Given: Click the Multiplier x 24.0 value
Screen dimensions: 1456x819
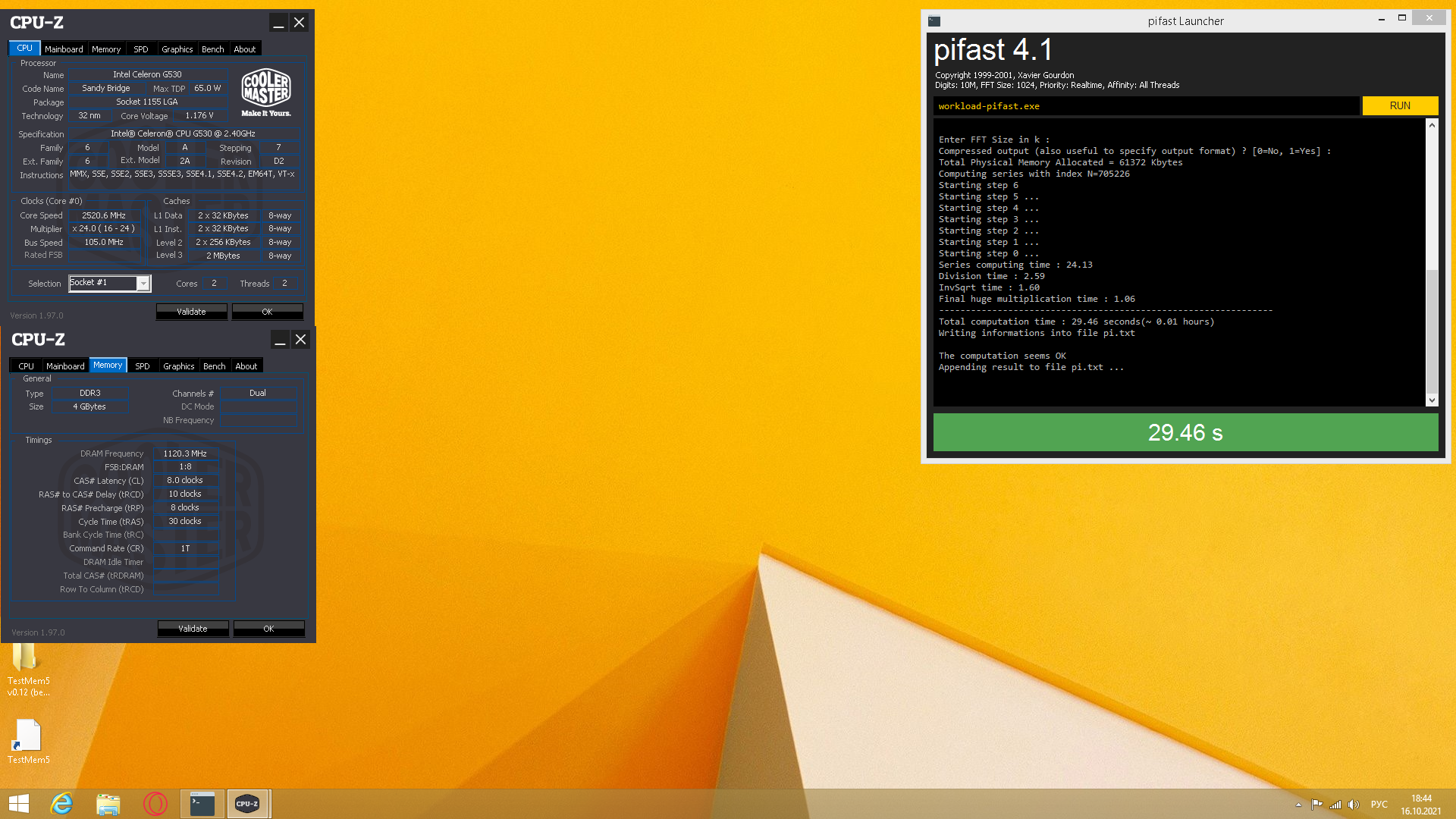Looking at the screenshot, I should 105,228.
